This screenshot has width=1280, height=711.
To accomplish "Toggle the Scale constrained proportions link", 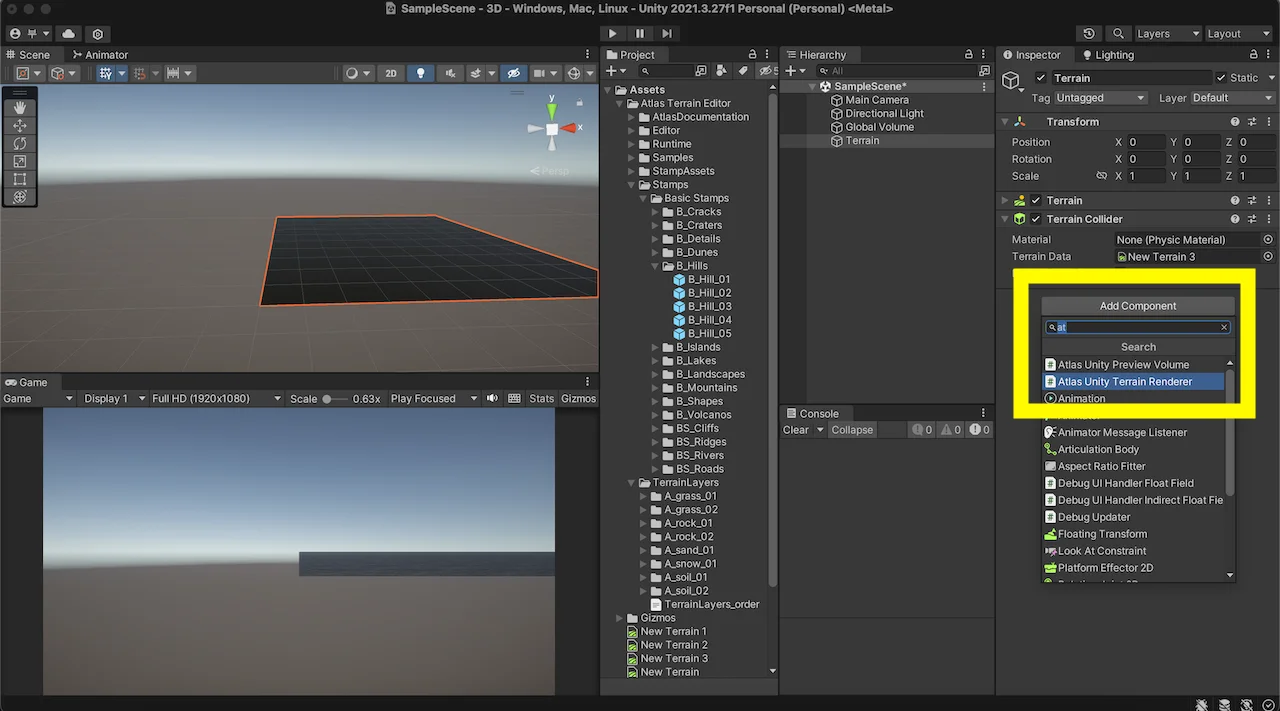I will click(x=1101, y=176).
